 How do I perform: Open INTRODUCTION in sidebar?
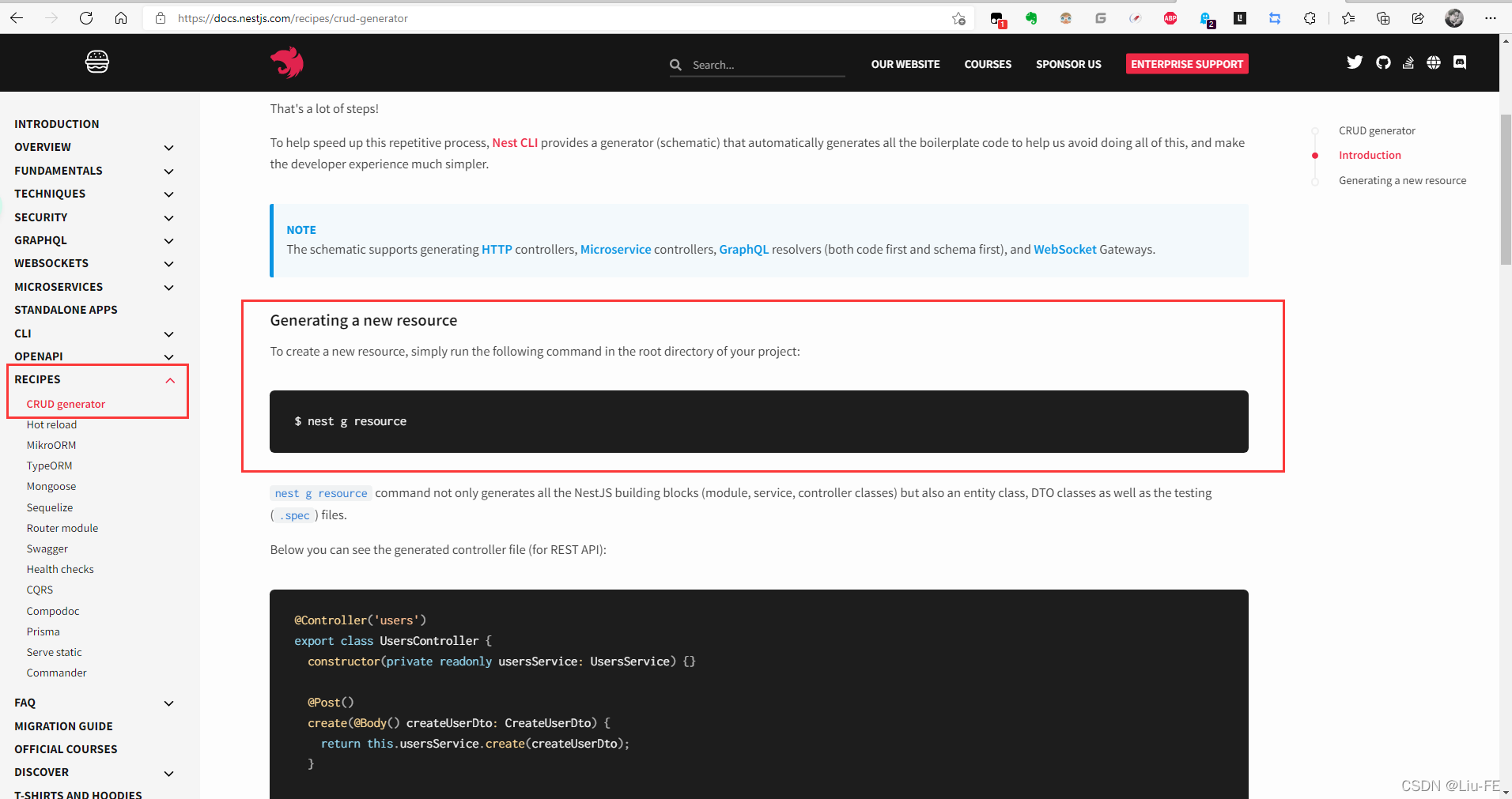(57, 124)
